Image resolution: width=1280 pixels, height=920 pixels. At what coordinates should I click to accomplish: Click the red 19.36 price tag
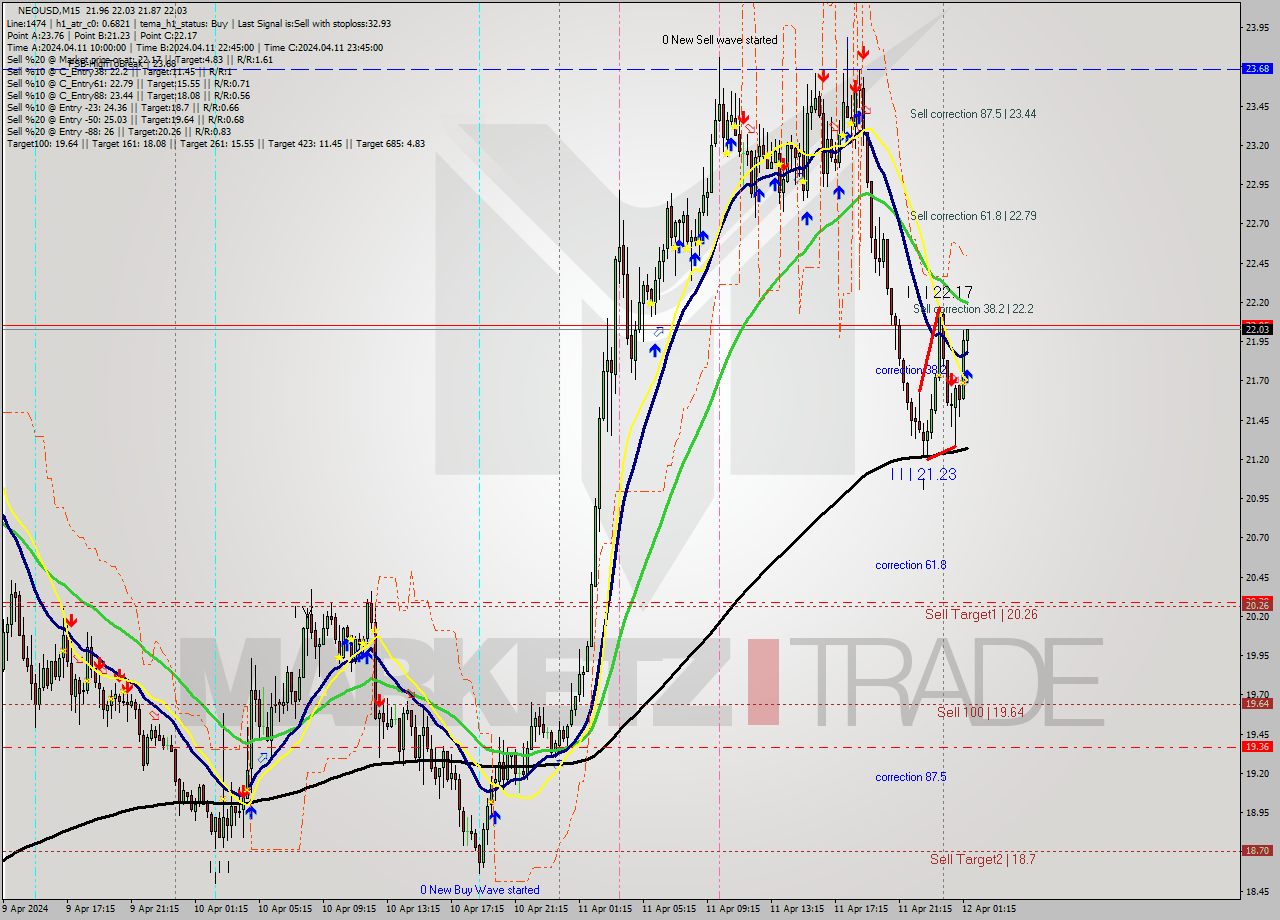coord(1257,746)
